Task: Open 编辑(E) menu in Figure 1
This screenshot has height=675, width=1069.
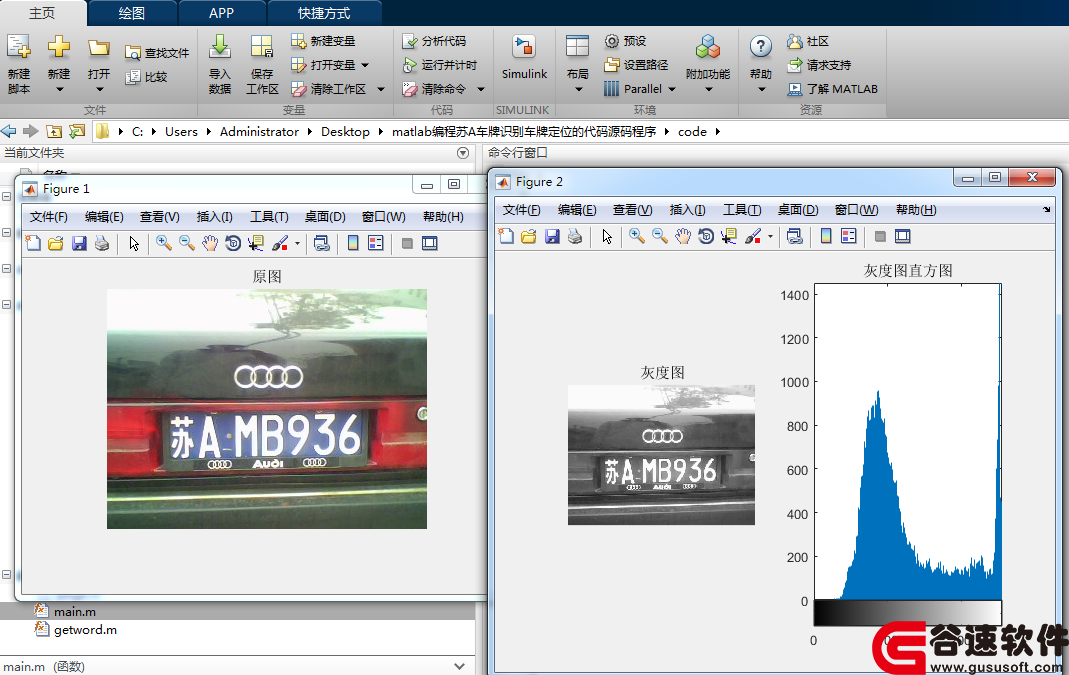Action: coord(104,217)
